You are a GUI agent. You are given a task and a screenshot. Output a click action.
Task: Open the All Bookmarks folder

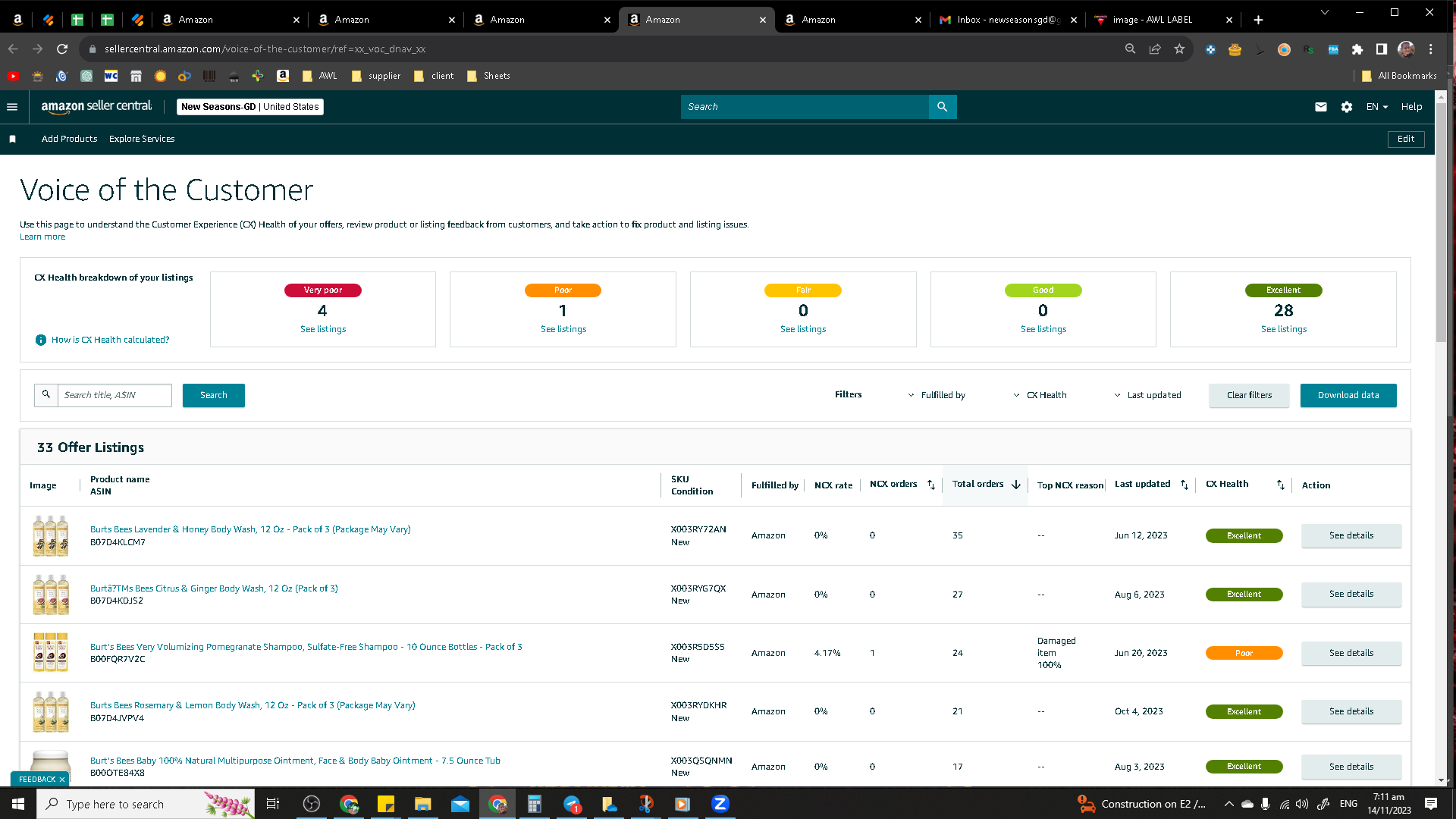[1399, 76]
